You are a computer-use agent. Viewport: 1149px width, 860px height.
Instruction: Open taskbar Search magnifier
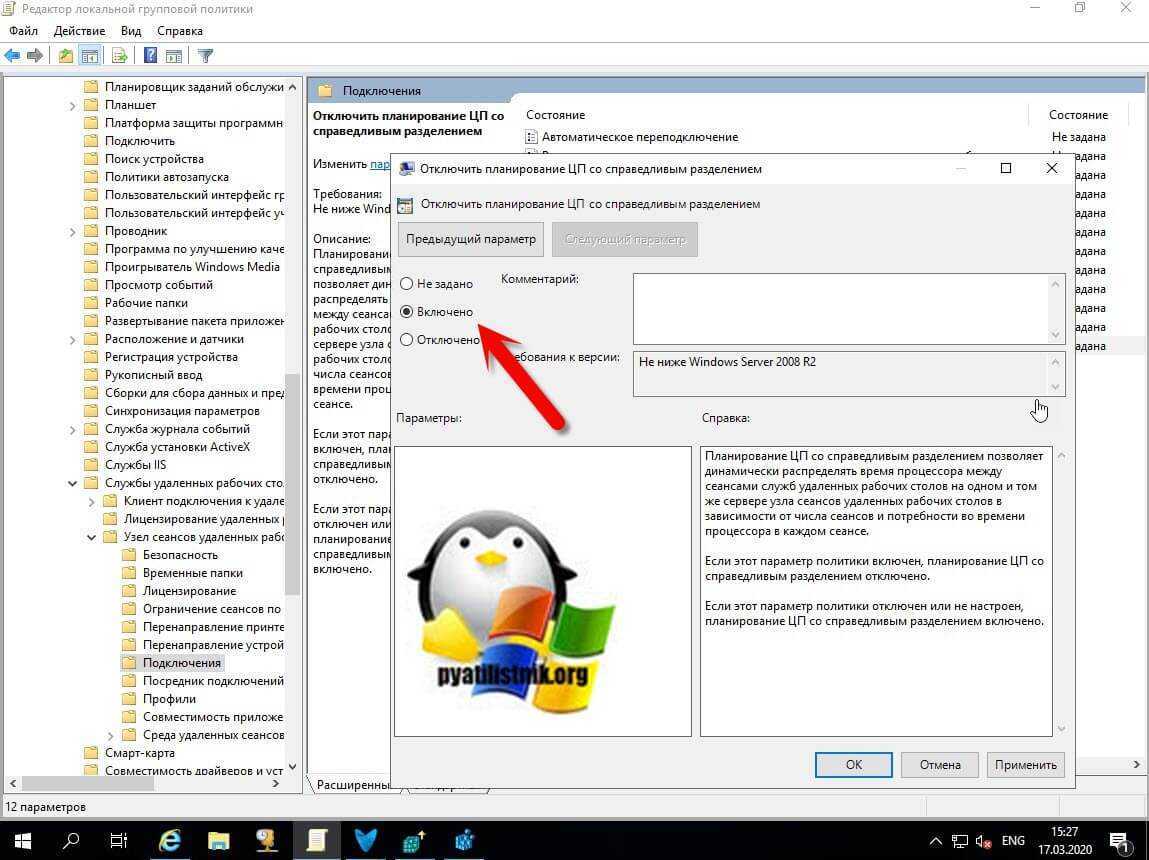[x=71, y=840]
